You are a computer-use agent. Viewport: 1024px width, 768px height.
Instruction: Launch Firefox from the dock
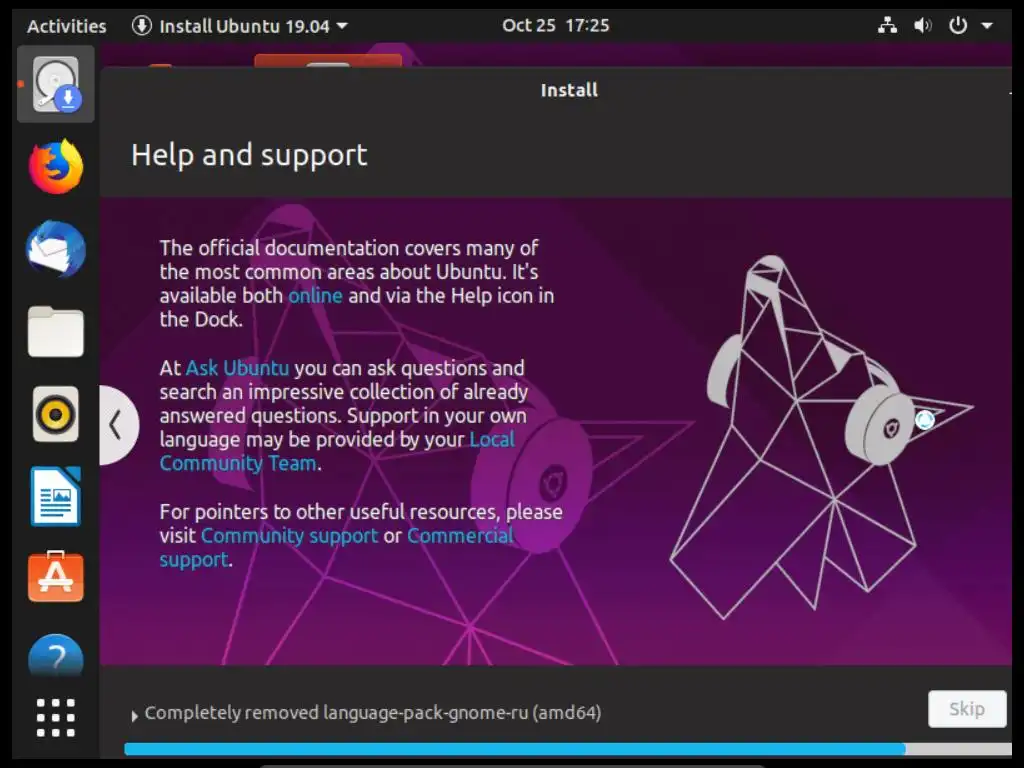point(56,167)
